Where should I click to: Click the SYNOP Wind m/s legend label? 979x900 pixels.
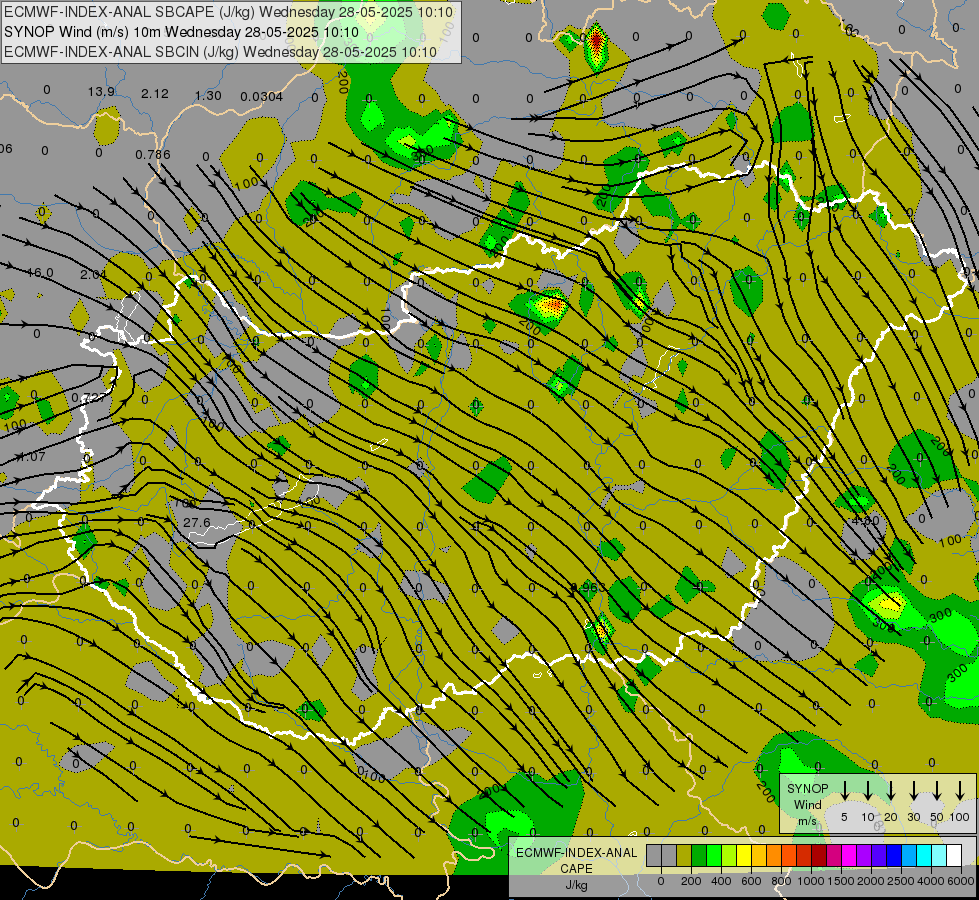807,804
